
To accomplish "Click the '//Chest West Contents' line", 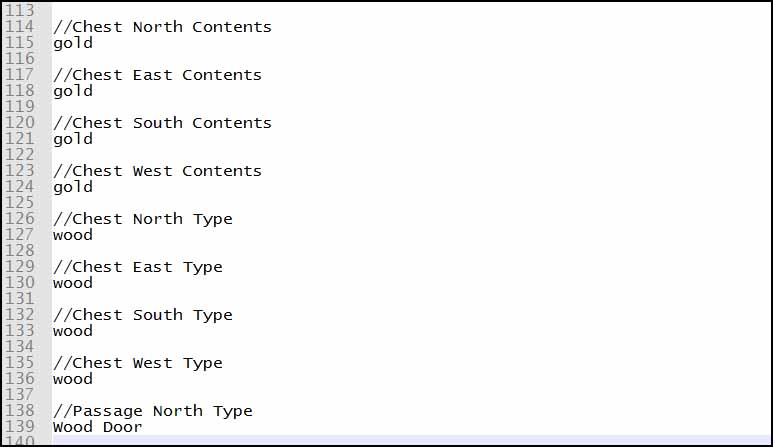I will pyautogui.click(x=157, y=171).
